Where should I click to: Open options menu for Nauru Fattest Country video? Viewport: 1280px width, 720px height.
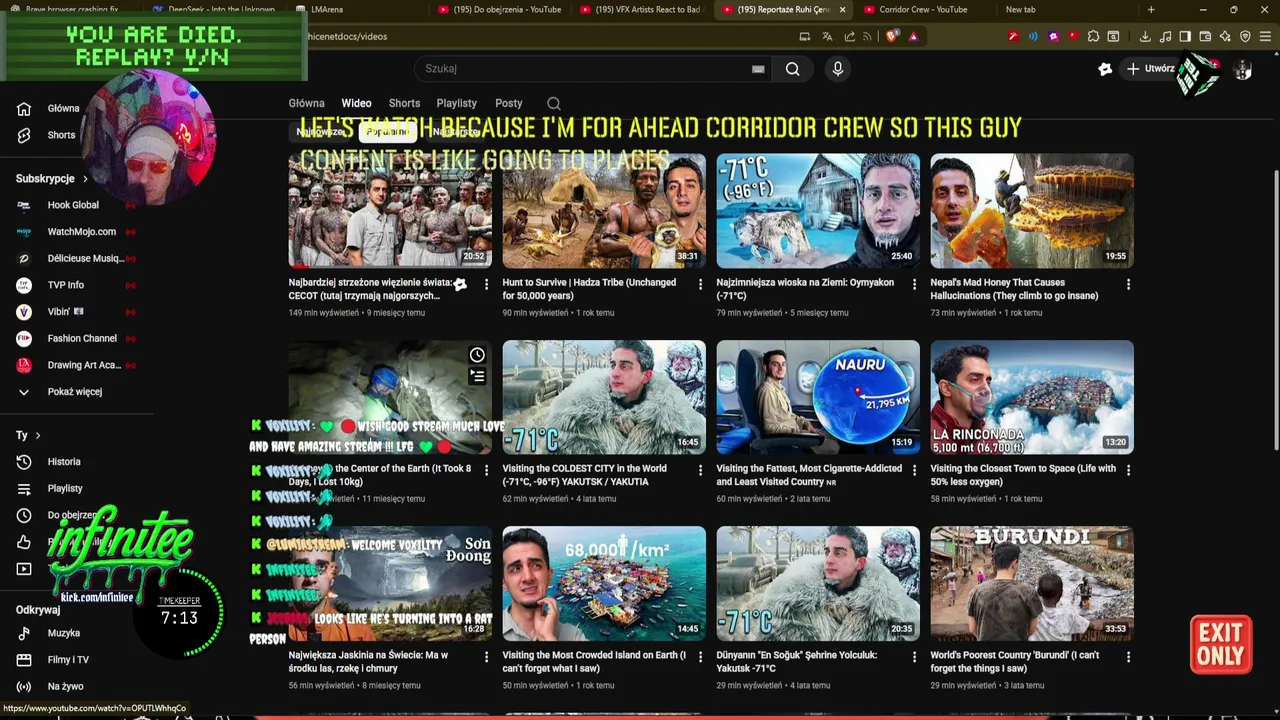pyautogui.click(x=914, y=470)
